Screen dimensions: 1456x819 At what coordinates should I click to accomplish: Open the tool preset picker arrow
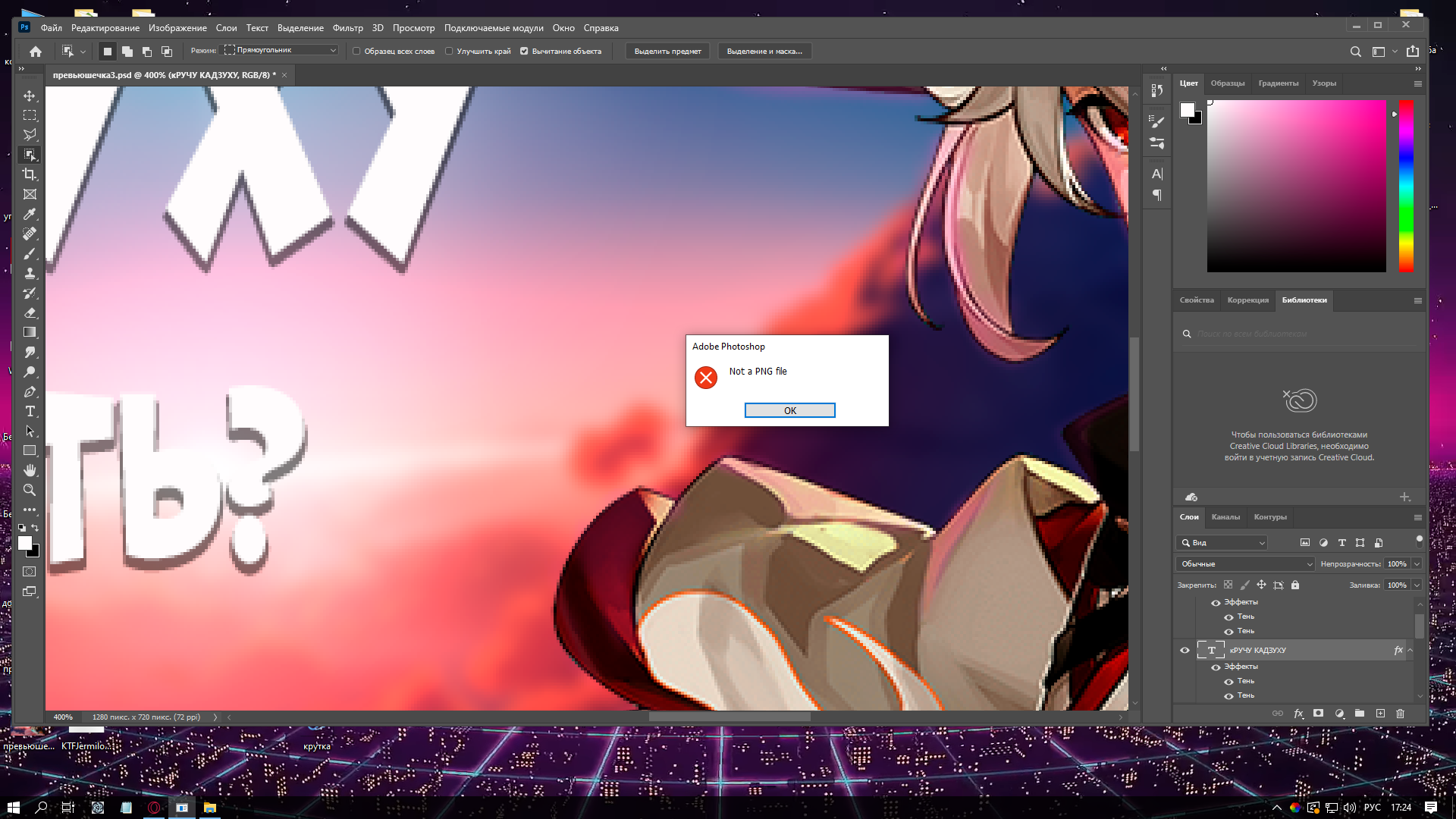coord(83,52)
